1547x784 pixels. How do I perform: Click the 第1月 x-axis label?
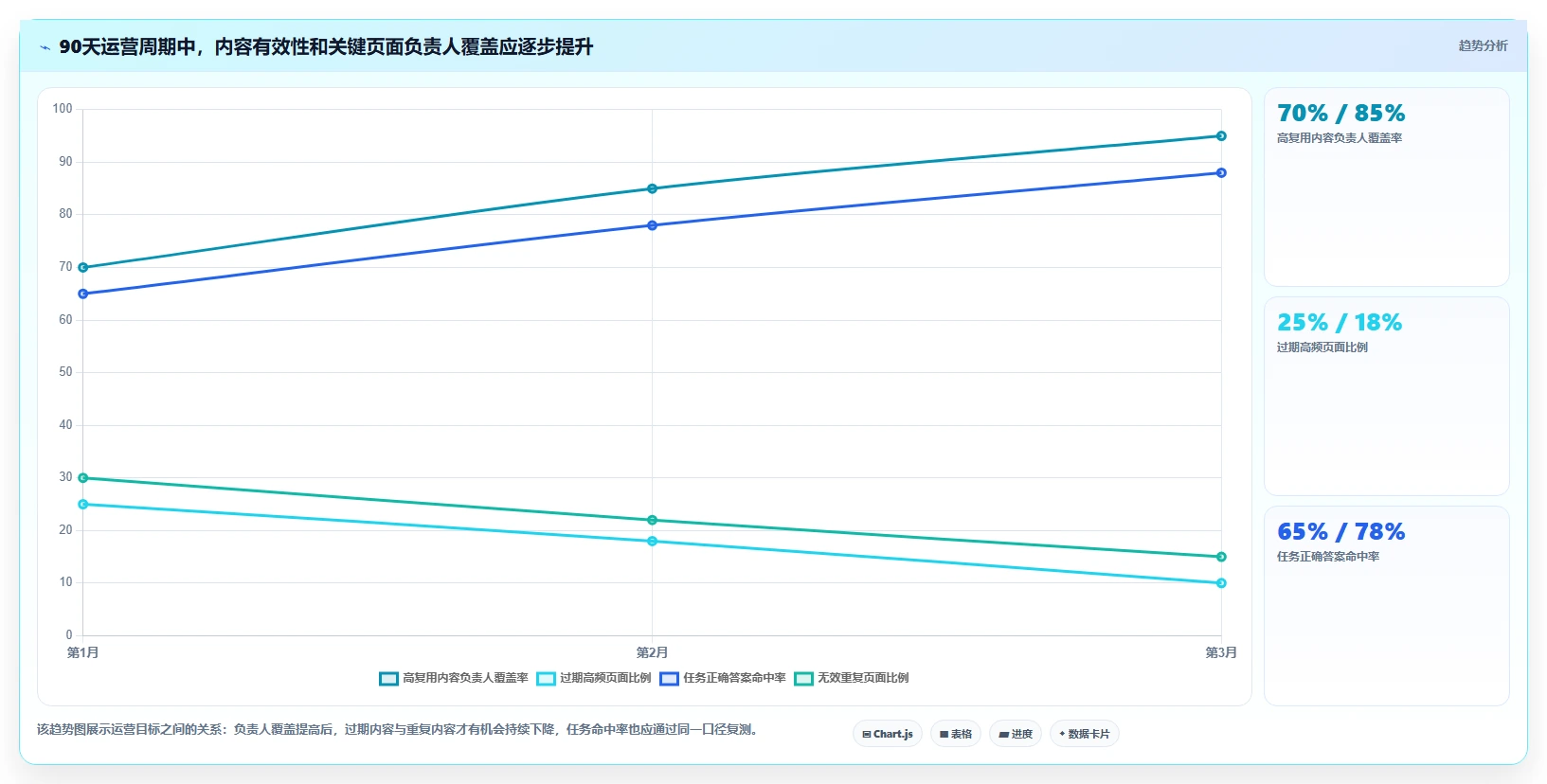(x=83, y=652)
